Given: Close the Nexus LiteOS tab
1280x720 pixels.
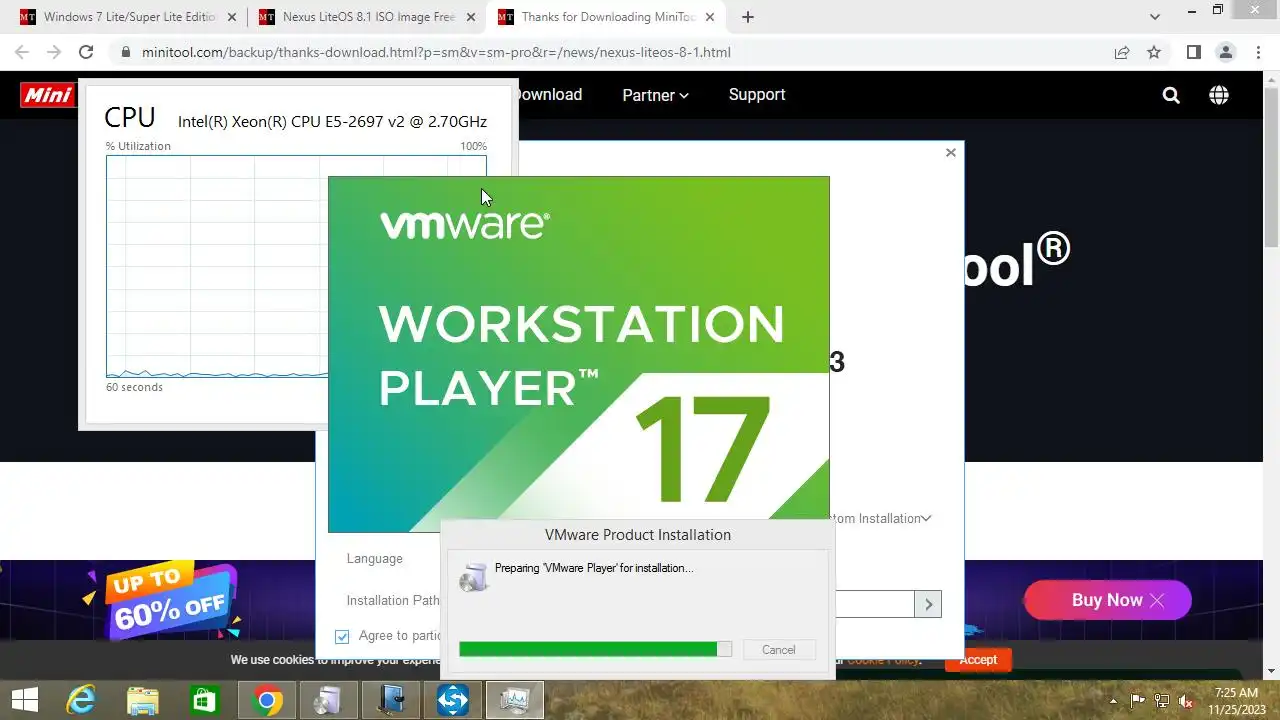Looking at the screenshot, I should 471,17.
